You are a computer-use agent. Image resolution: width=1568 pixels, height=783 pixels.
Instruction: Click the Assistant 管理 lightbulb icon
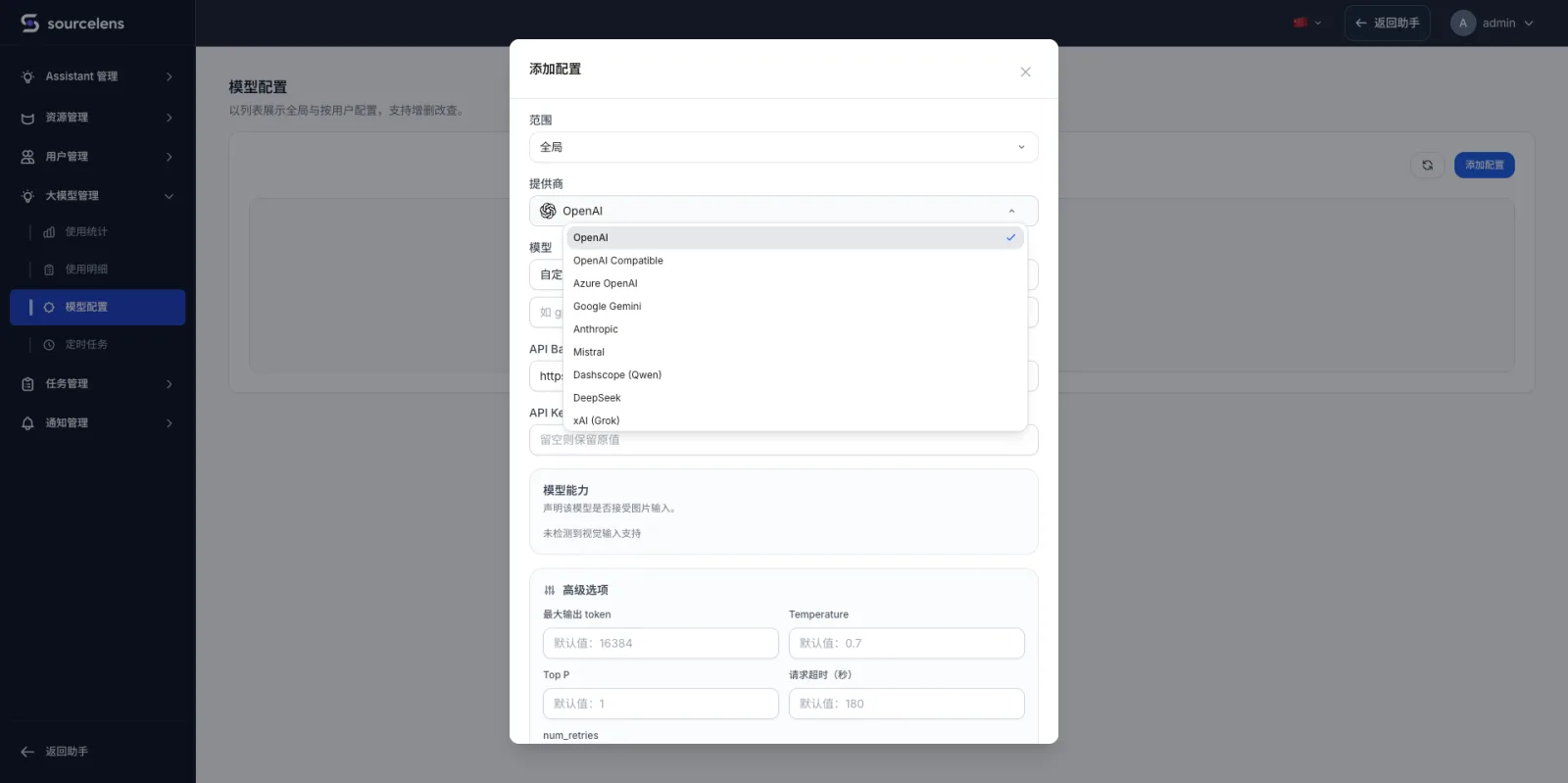tap(27, 76)
